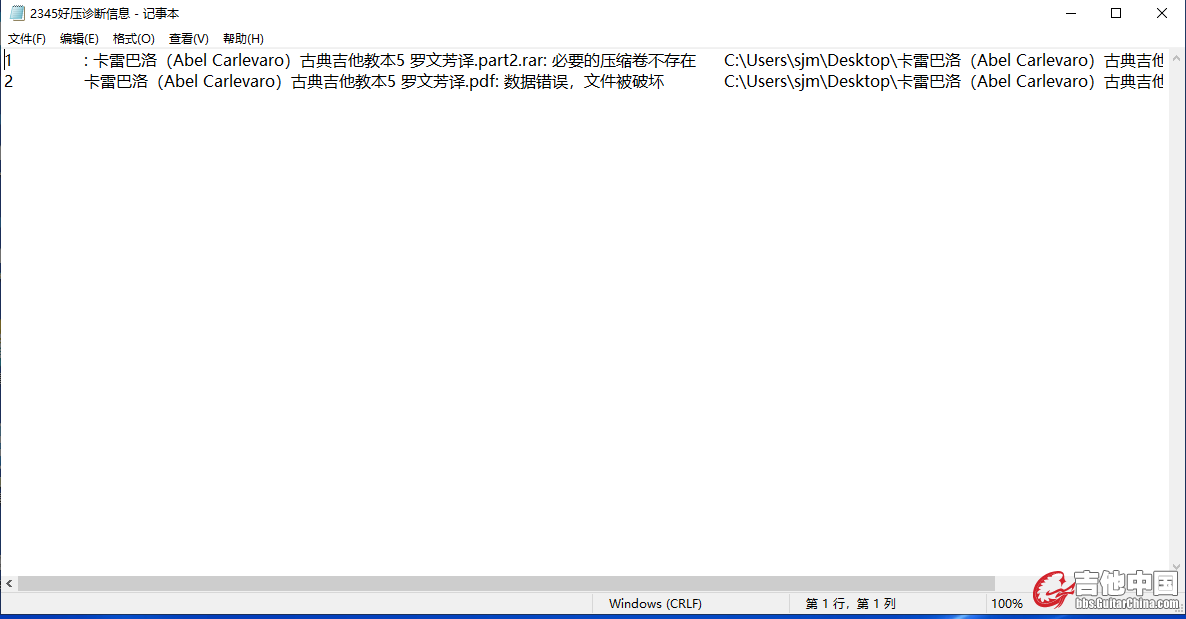Click the empty area below the text lines
The height and width of the screenshot is (619, 1186).
pyautogui.click(x=580, y=330)
